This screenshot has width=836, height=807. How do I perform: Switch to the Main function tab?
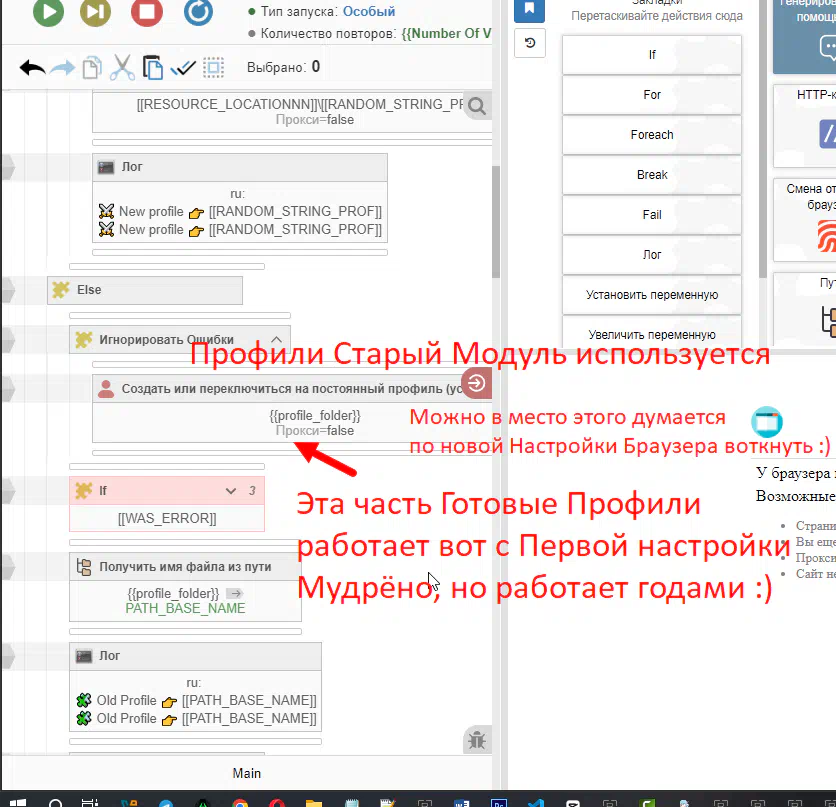tap(247, 773)
